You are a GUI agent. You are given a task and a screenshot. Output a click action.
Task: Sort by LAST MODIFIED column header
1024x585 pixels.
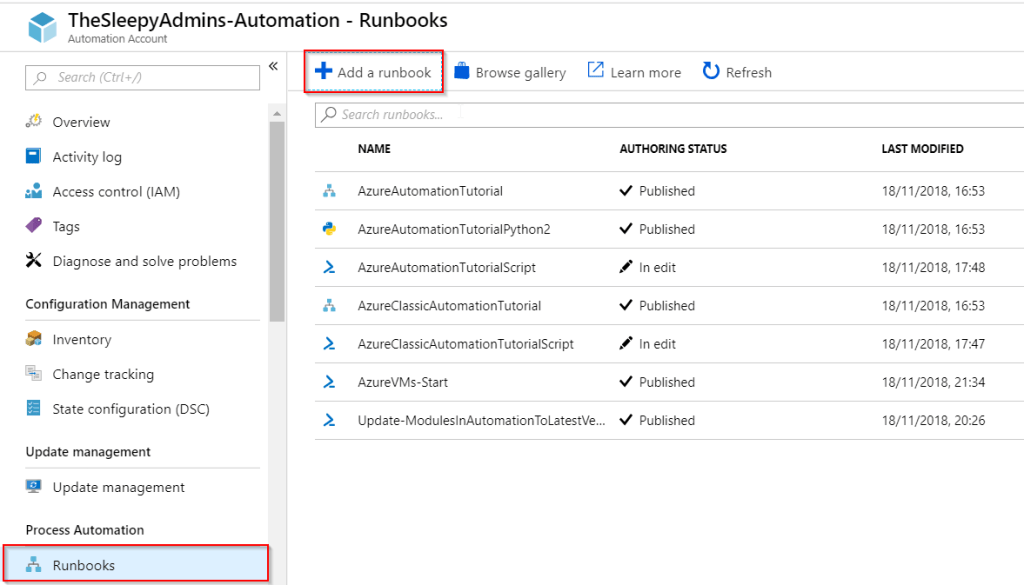922,149
